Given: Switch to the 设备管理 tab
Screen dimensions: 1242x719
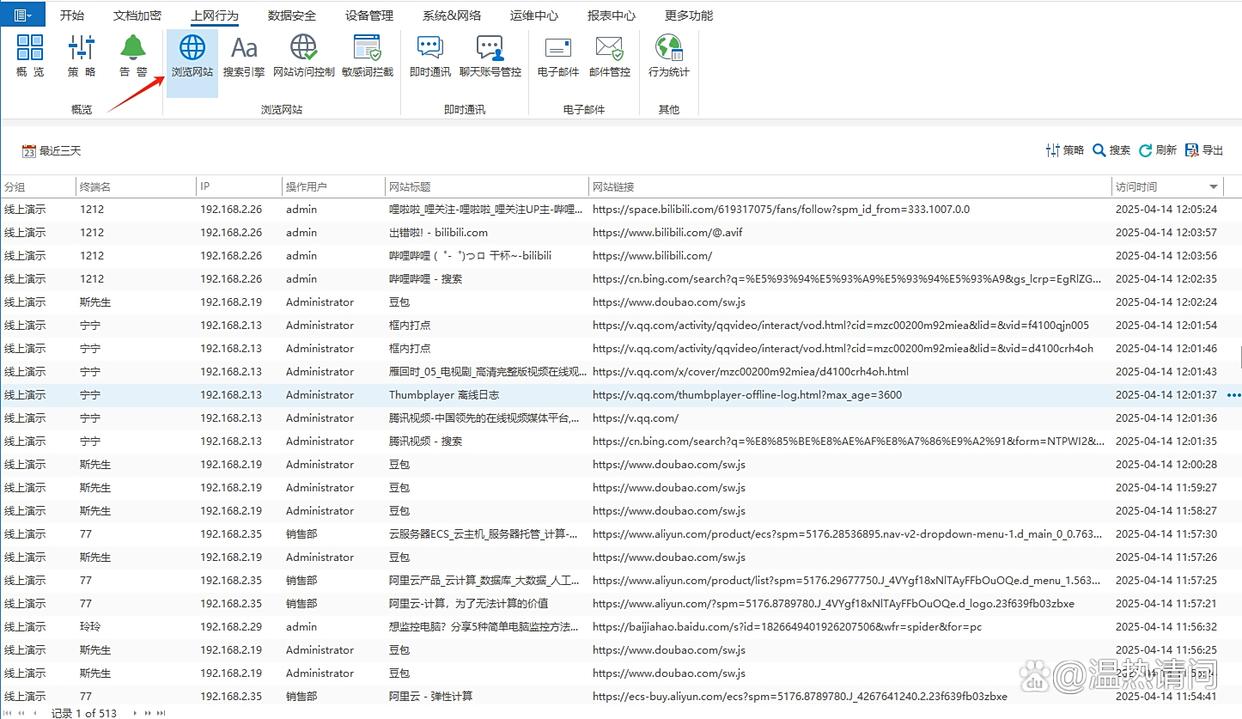Looking at the screenshot, I should (x=369, y=15).
